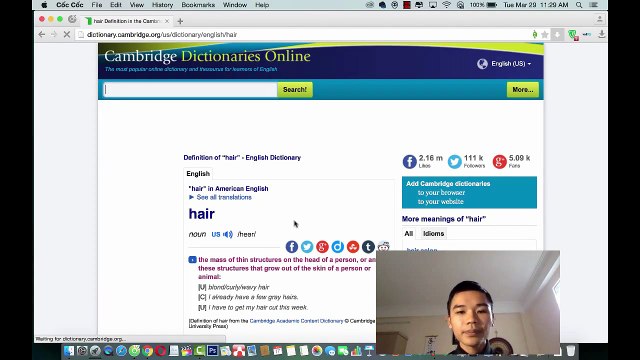Image resolution: width=640 pixels, height=360 pixels.
Task: Open the Keynote app in the dock
Action: click(369, 350)
